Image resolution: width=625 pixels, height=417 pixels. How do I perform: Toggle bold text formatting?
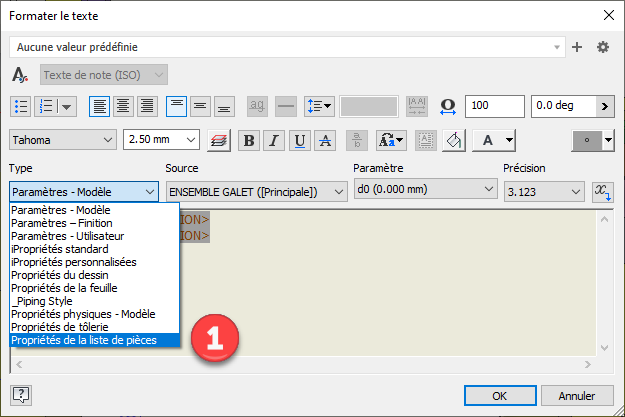pyautogui.click(x=249, y=141)
